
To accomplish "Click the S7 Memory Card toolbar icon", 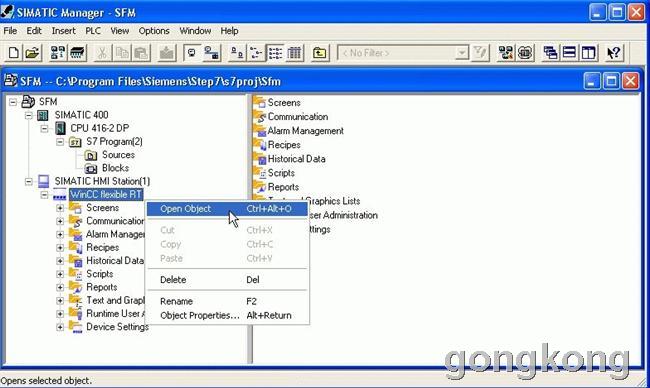I will 78,53.
